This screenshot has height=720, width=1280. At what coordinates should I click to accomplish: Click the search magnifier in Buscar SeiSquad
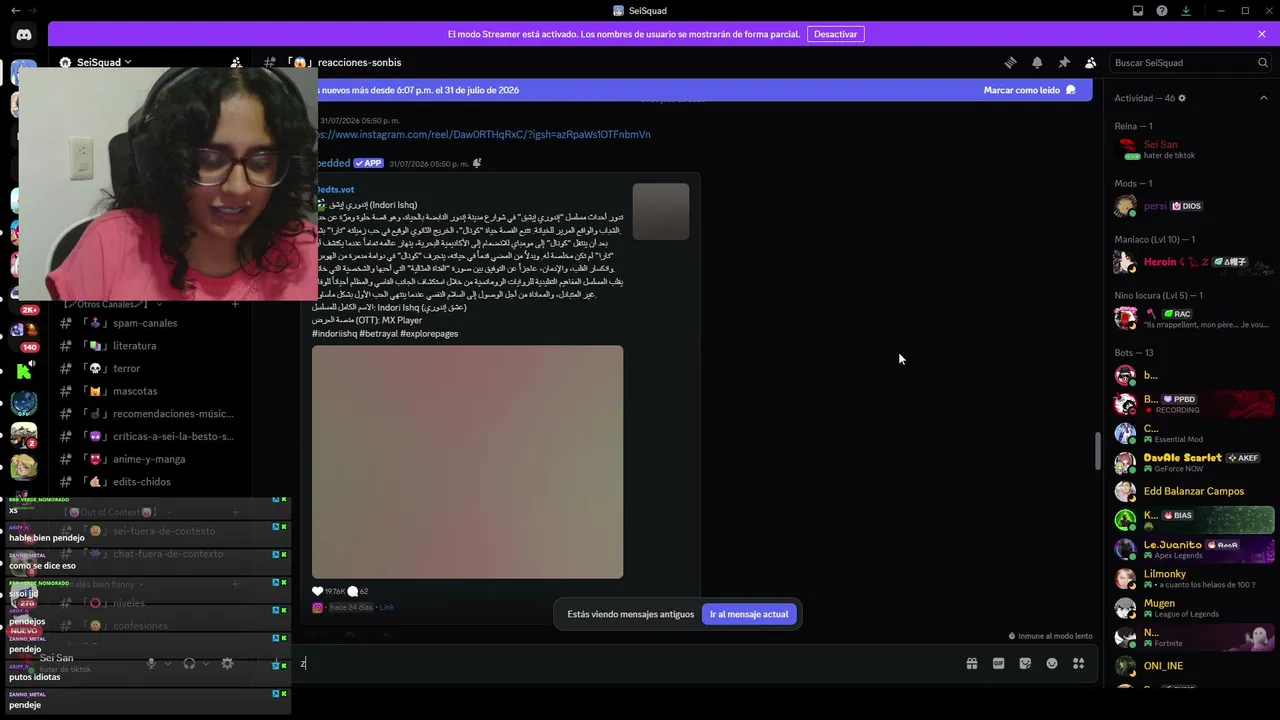pos(1263,62)
